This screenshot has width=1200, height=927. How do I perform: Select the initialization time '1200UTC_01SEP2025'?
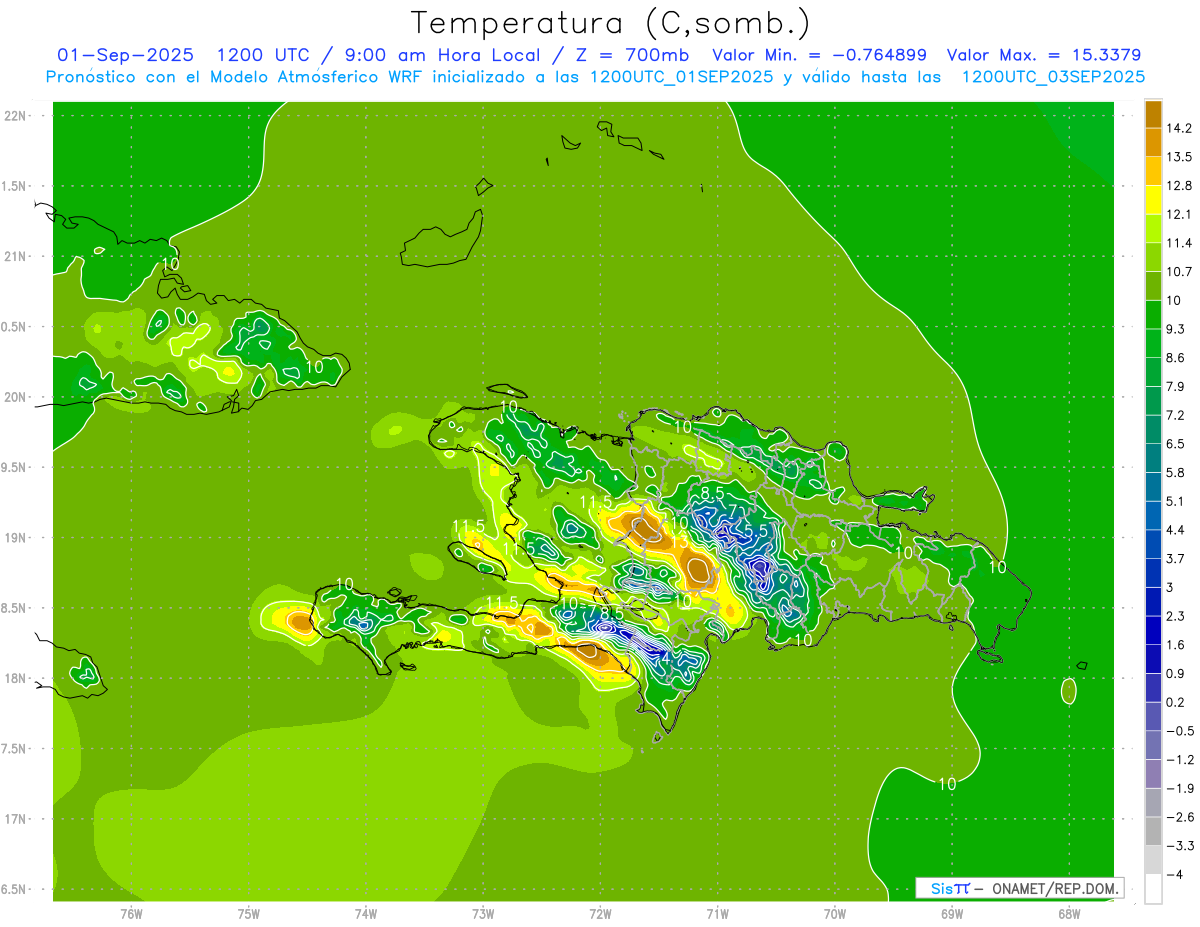click(x=682, y=77)
